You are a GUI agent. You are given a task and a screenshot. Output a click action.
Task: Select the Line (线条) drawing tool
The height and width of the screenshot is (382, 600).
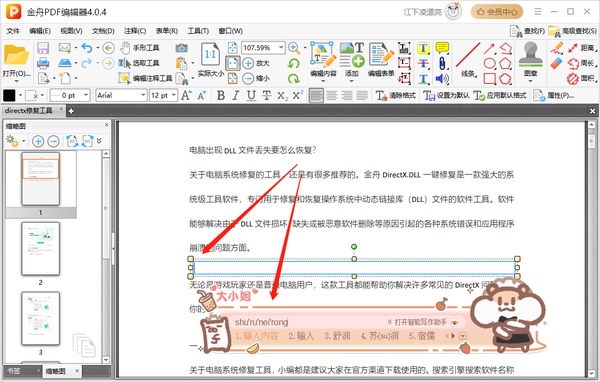468,59
